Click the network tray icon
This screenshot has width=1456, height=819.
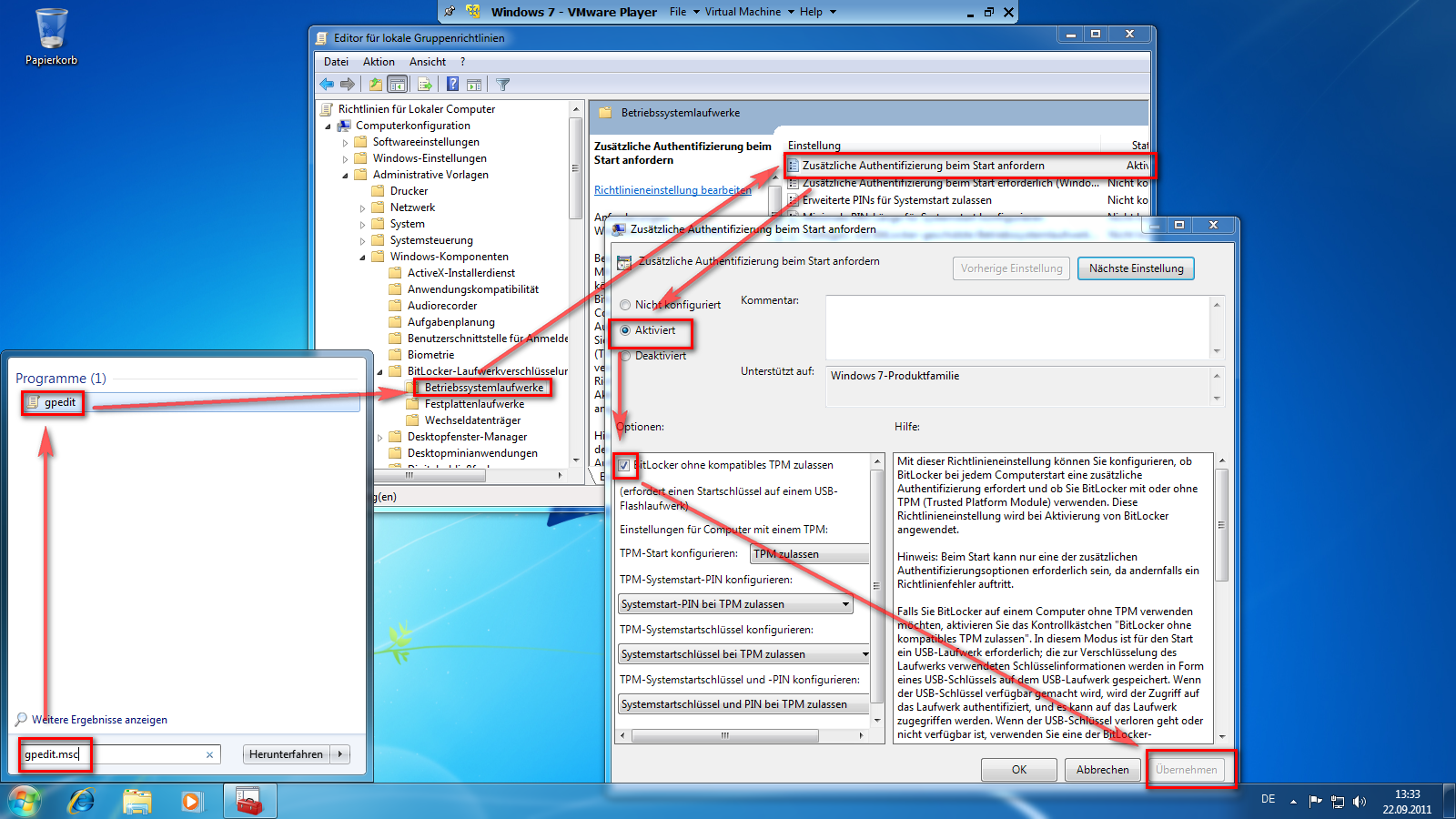(1338, 802)
